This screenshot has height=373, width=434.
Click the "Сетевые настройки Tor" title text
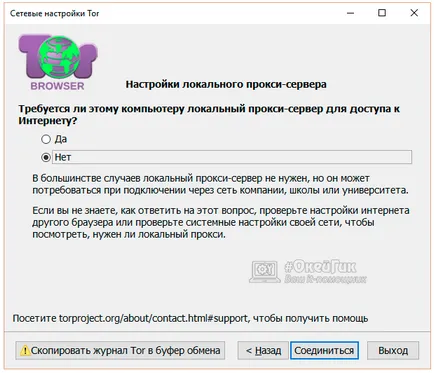coord(55,14)
